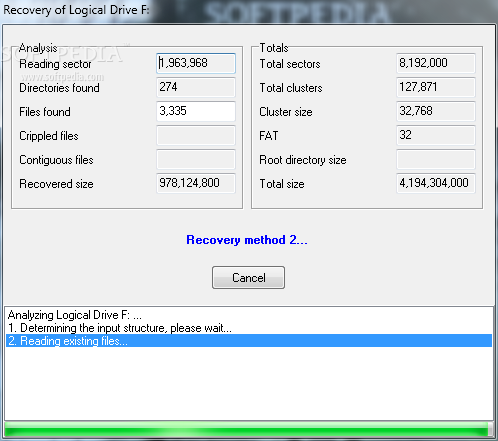The width and height of the screenshot is (498, 441).
Task: Click the green progress bar
Action: click(x=249, y=429)
